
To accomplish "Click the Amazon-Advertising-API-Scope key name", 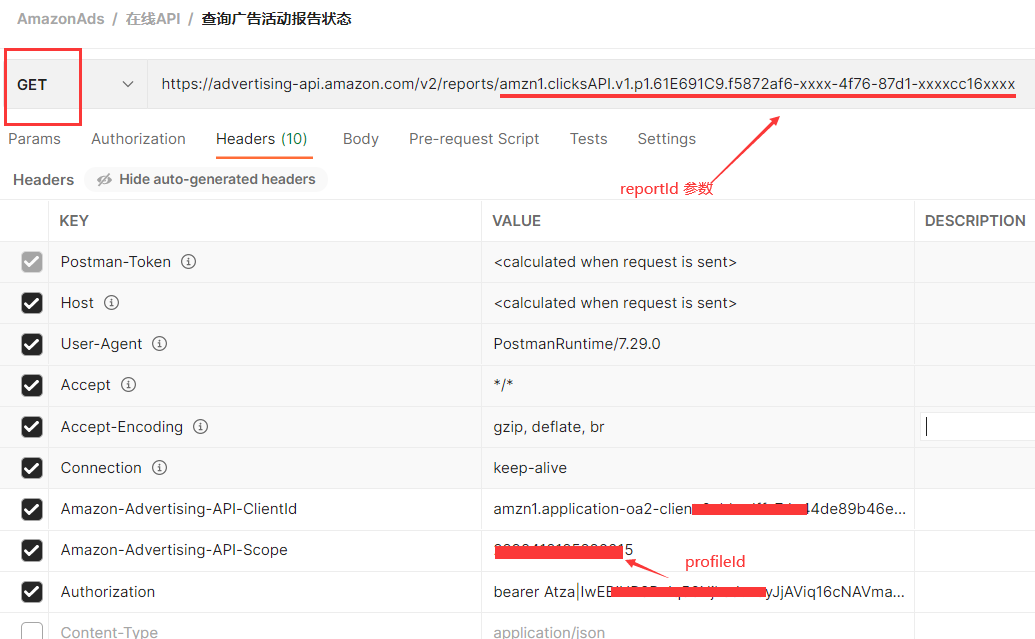I will 174,550.
